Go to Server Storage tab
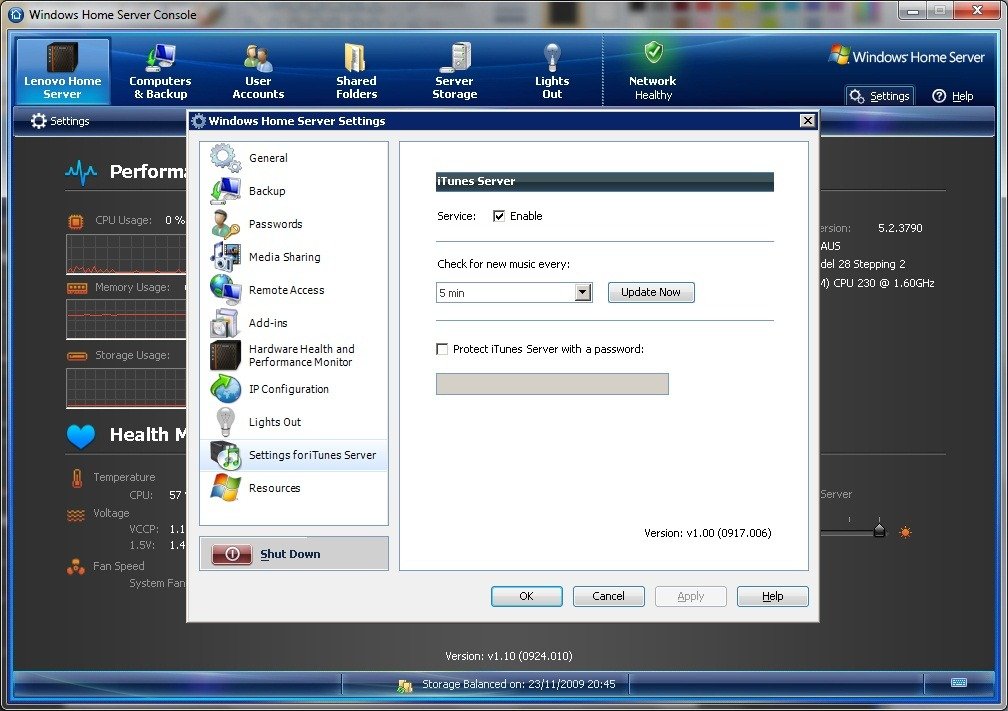Screen dimensions: 1008x711 [454, 71]
